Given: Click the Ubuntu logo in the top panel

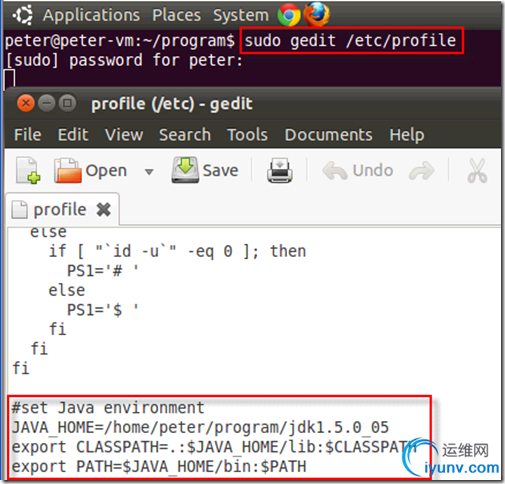Looking at the screenshot, I should pyautogui.click(x=23, y=15).
